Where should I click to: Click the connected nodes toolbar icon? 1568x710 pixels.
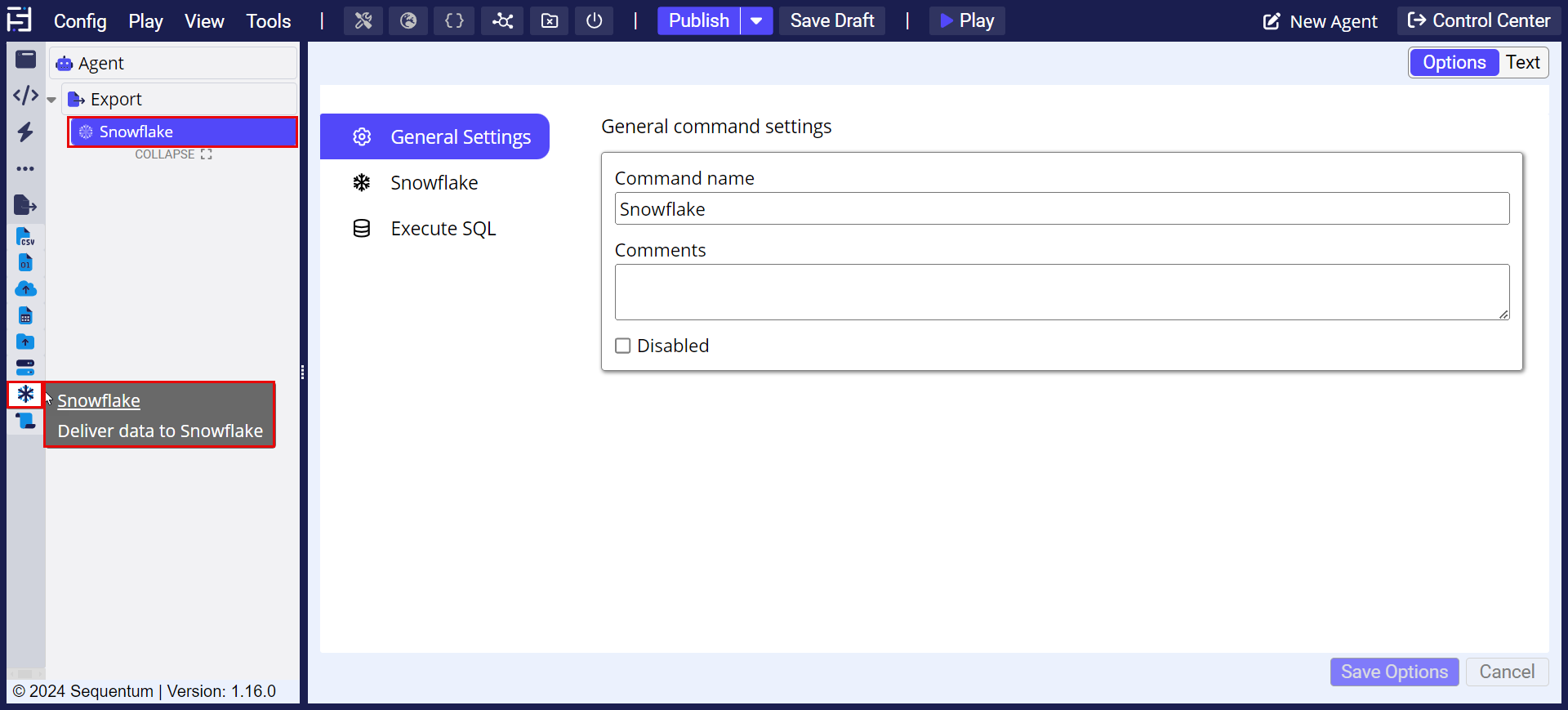502,21
